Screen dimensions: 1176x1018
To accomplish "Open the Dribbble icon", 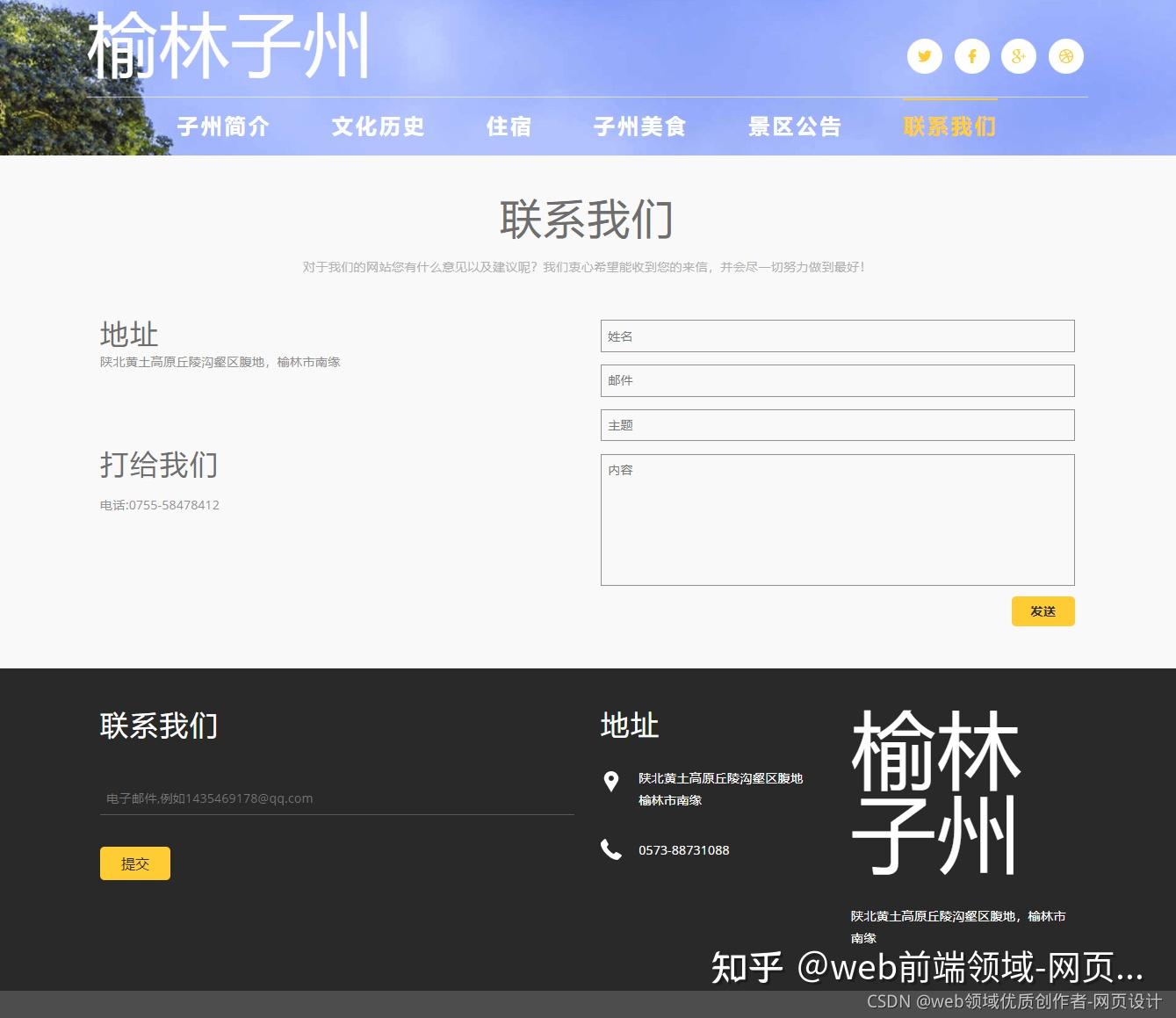I will tap(1066, 55).
